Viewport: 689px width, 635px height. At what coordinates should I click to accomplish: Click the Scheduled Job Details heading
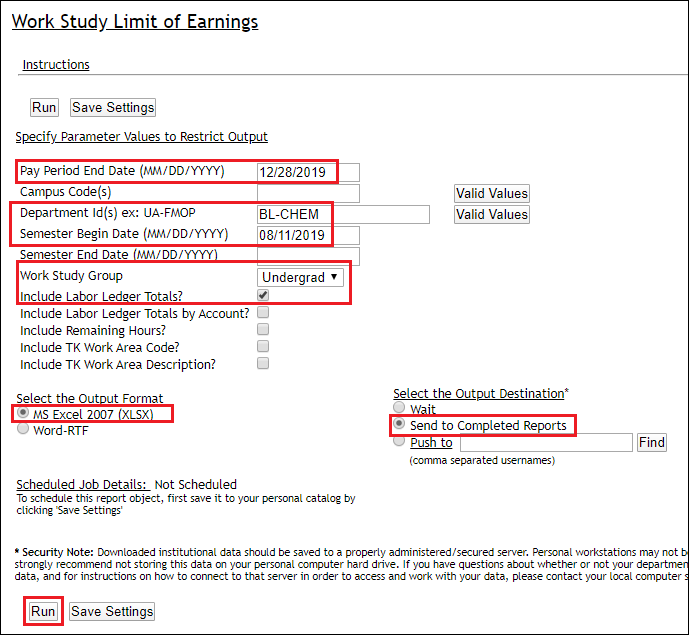pos(83,485)
